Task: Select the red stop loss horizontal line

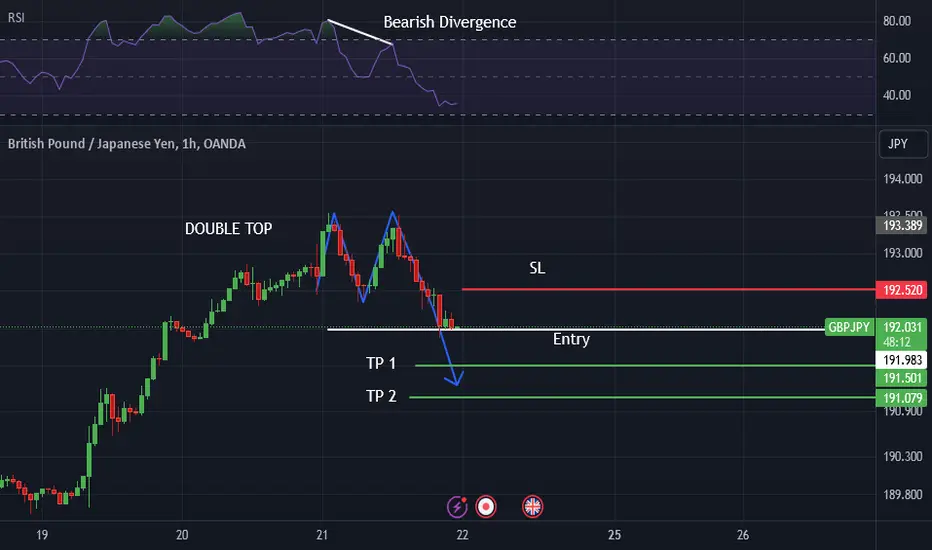Action: (x=668, y=290)
